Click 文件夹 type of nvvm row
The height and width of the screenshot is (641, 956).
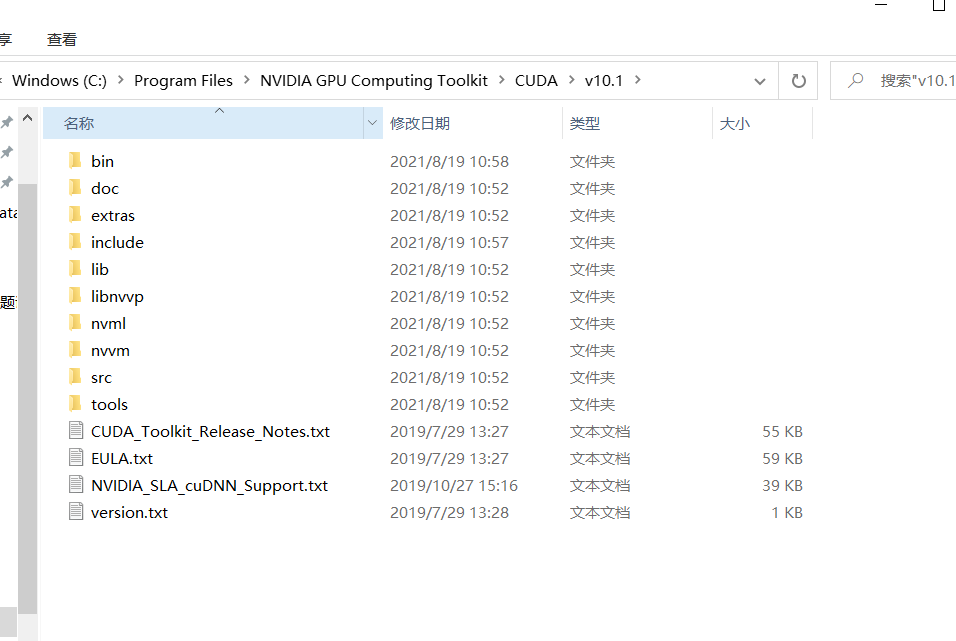pyautogui.click(x=592, y=351)
